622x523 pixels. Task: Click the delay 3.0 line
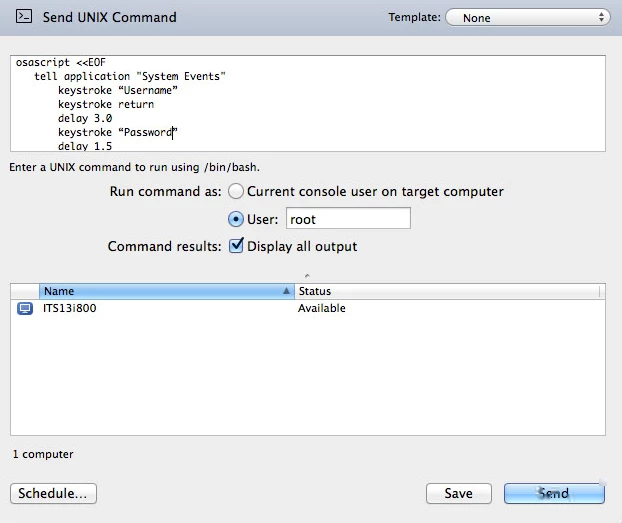click(x=85, y=118)
